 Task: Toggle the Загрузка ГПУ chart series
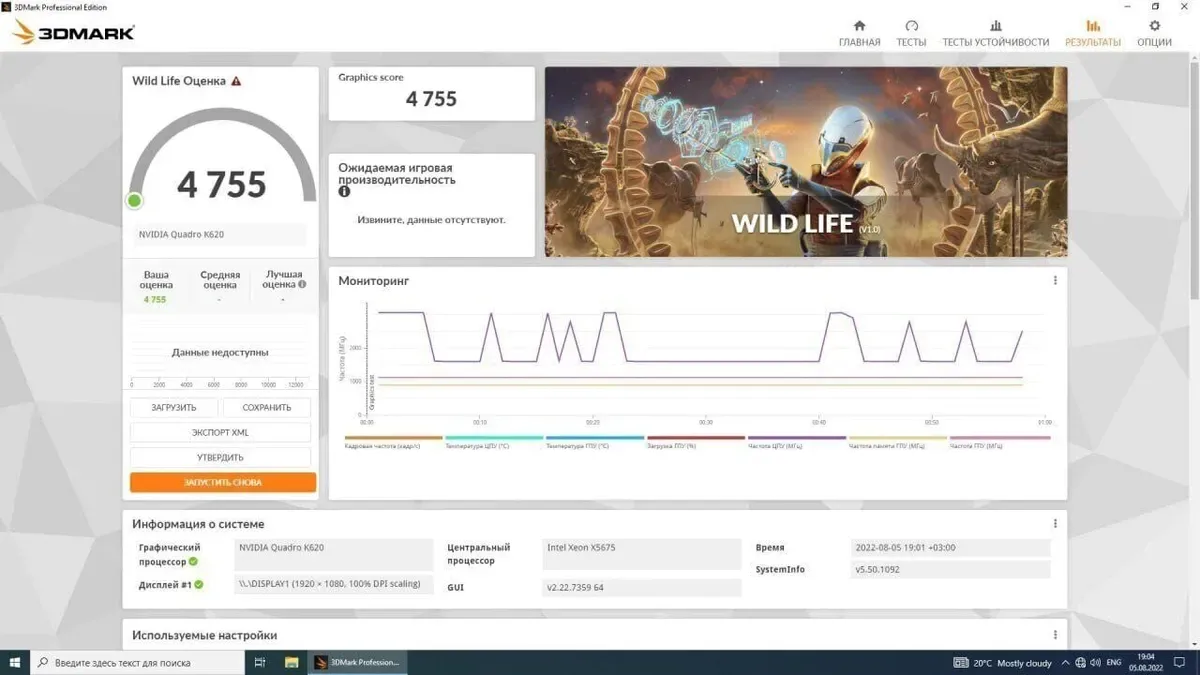point(696,441)
